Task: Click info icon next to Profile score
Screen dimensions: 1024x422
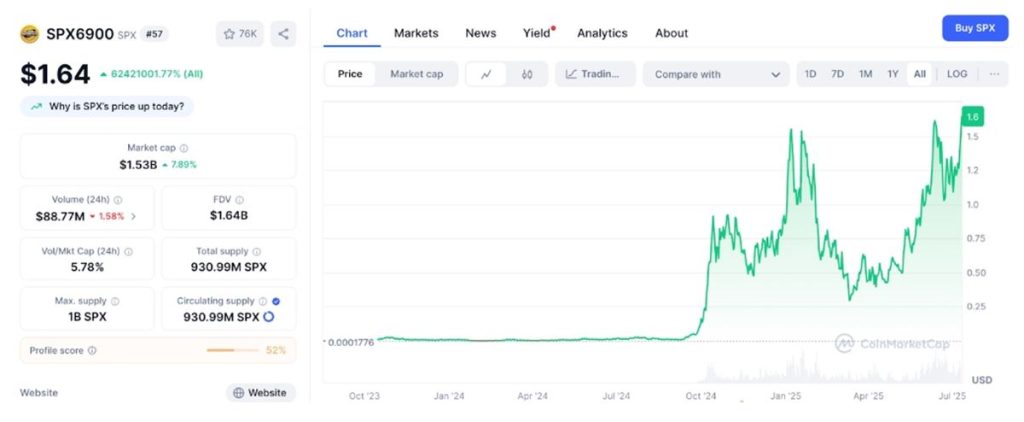Action: (x=92, y=350)
